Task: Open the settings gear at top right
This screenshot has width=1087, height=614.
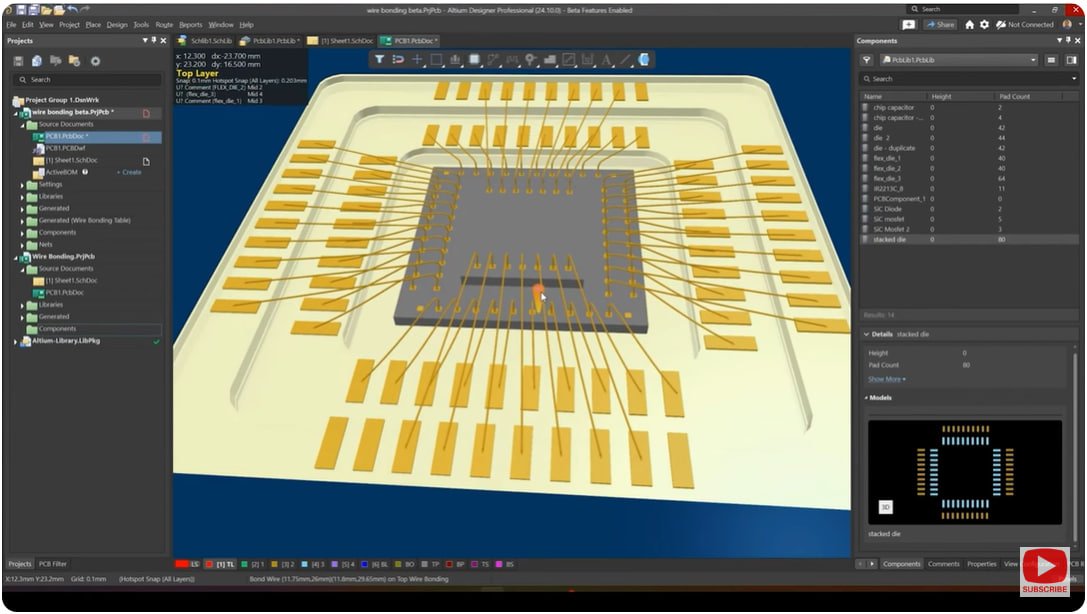Action: (x=984, y=24)
